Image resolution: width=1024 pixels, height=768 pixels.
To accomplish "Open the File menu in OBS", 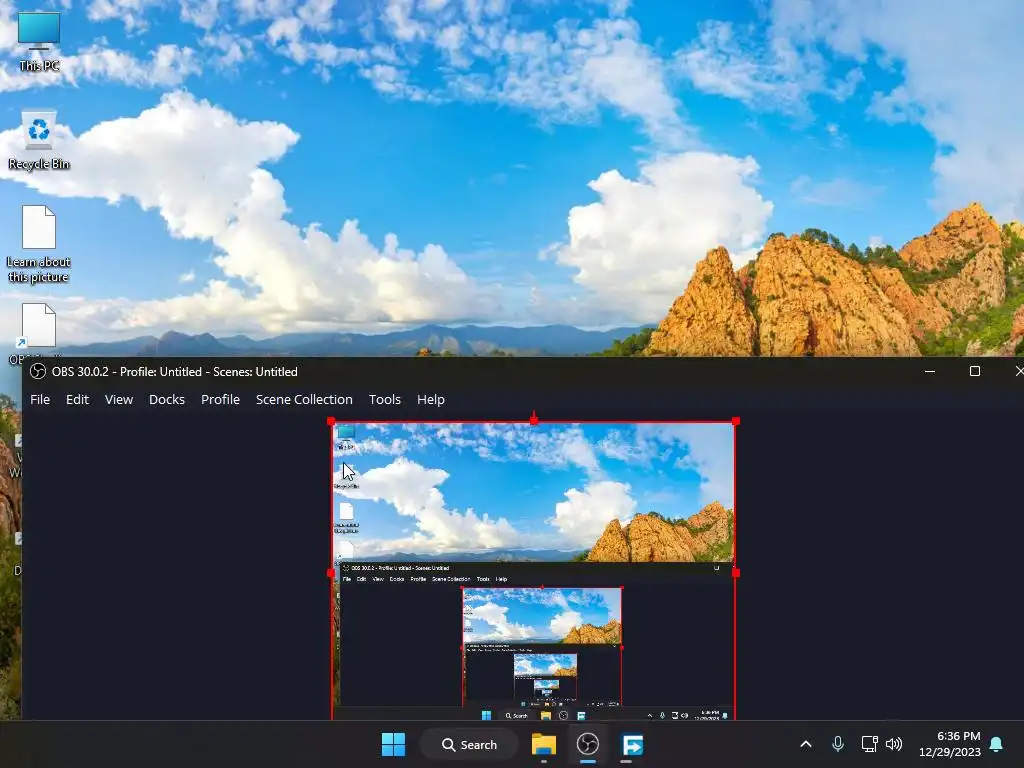I will click(40, 399).
